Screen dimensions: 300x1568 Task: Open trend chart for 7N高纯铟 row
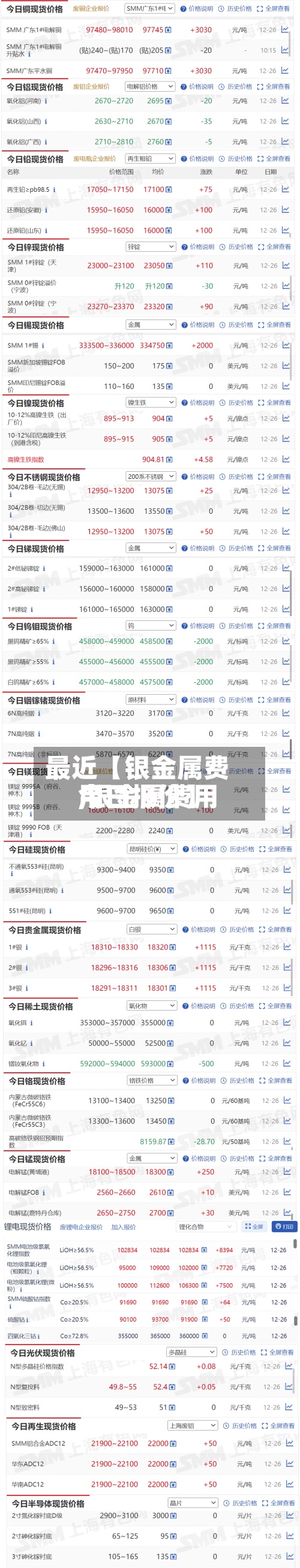click(286, 734)
